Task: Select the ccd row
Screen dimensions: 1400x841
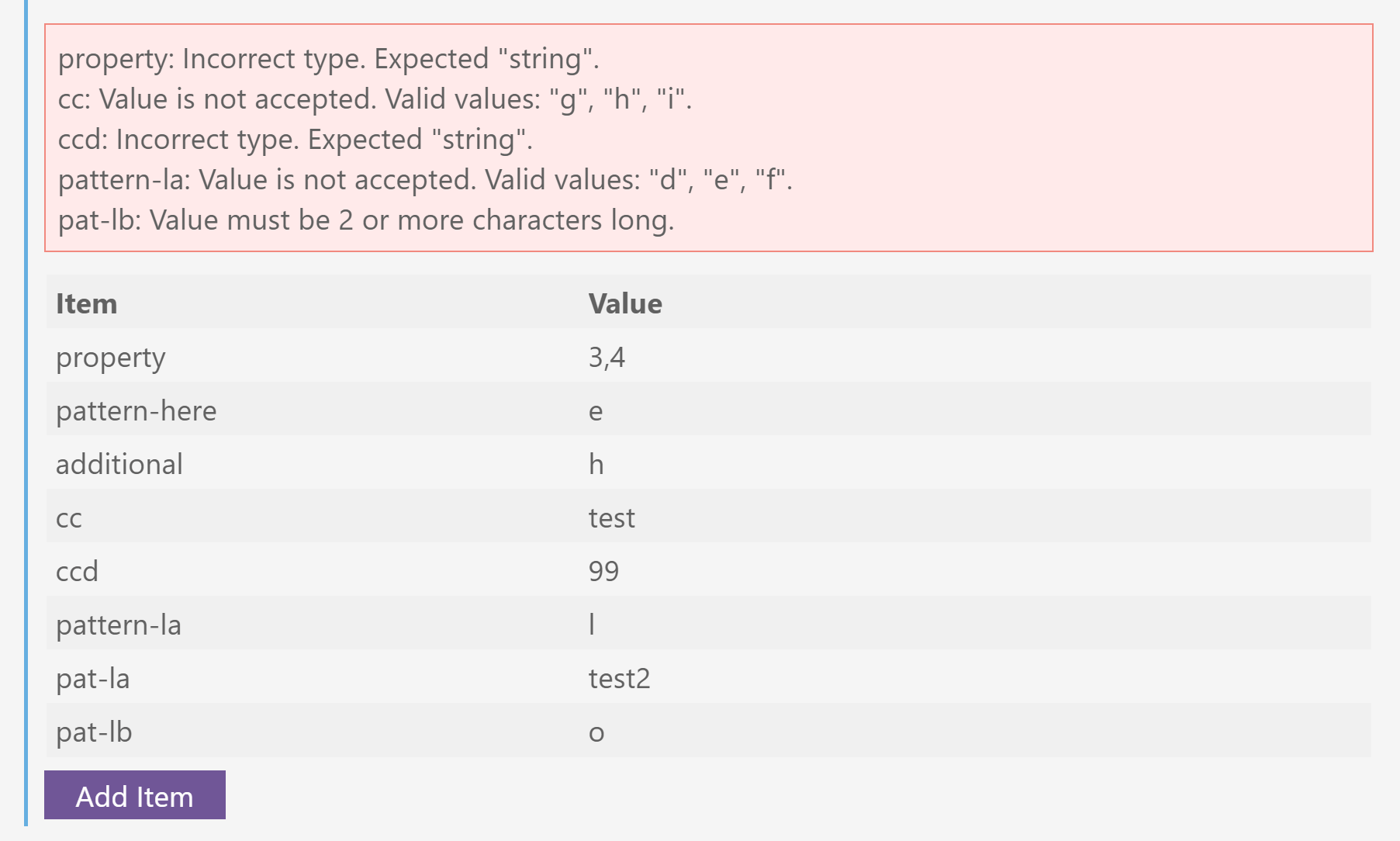Action: [x=77, y=571]
